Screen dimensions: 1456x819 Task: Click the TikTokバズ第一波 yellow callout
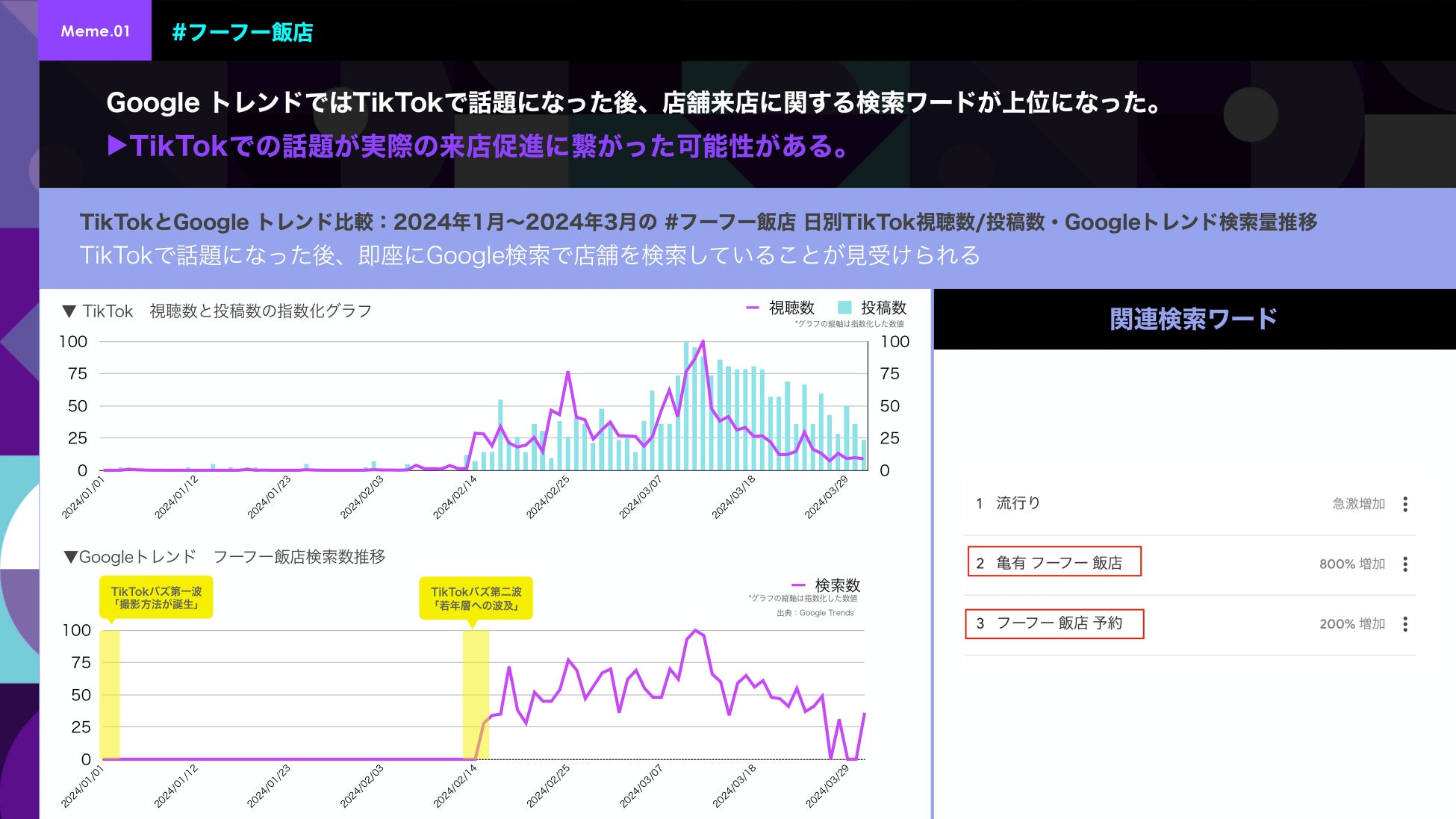156,597
